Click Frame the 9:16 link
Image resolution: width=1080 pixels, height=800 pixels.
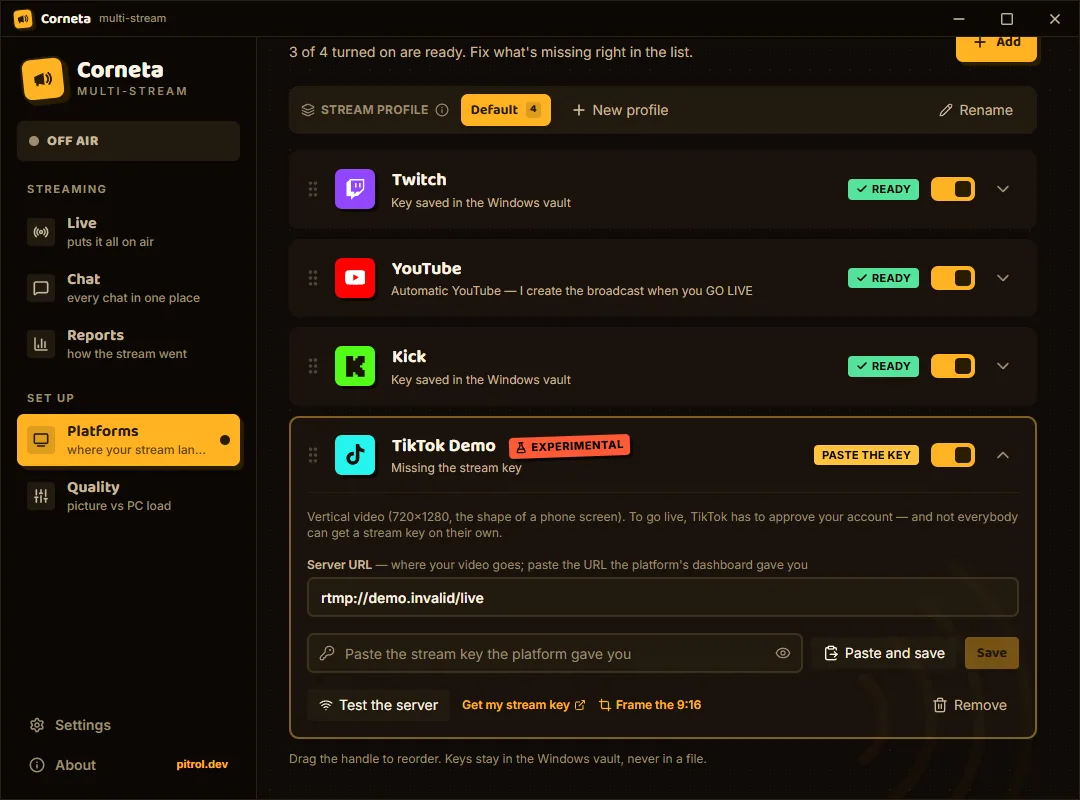(650, 705)
